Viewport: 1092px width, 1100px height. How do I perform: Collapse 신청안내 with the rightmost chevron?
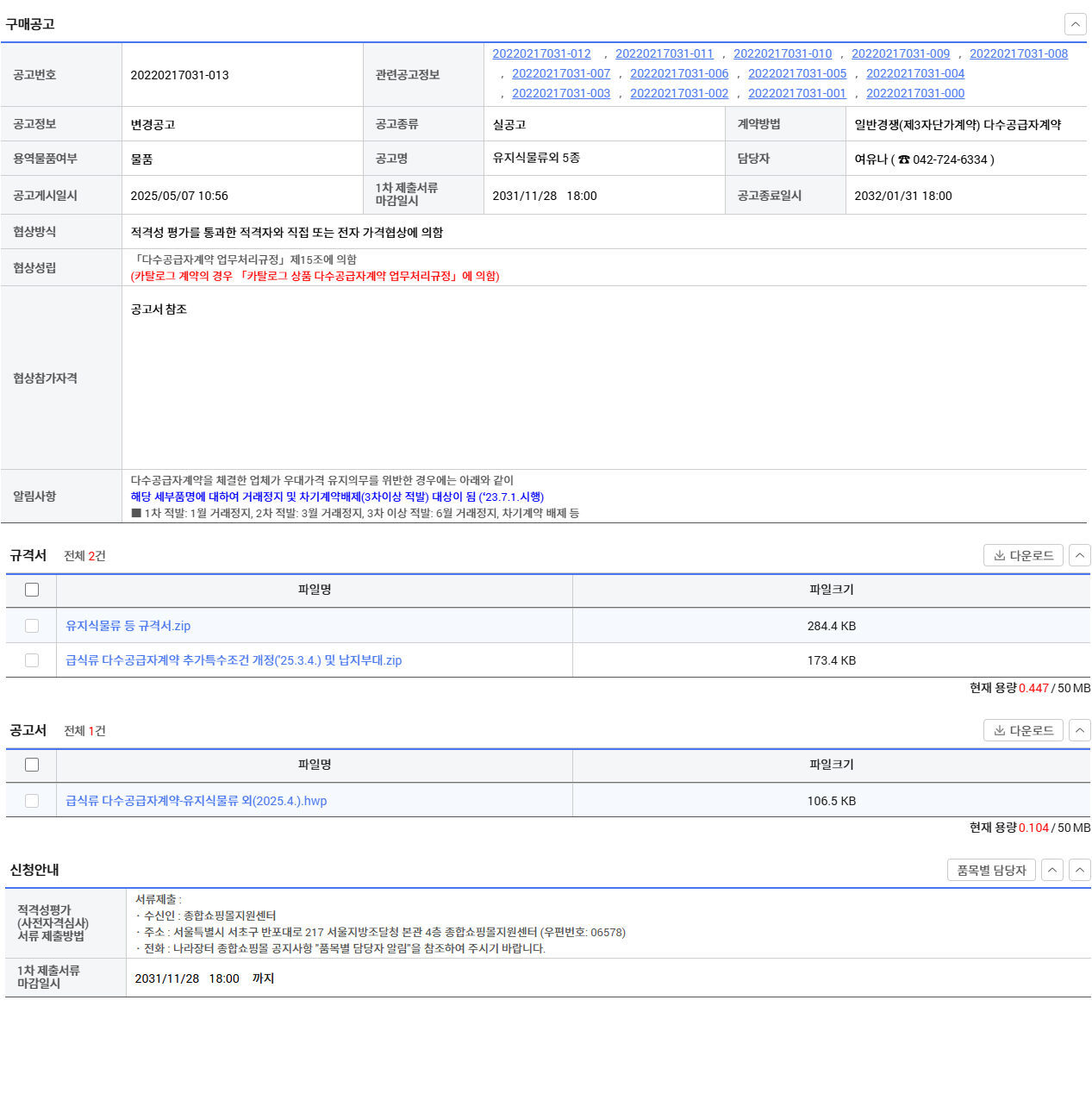pyautogui.click(x=1079, y=870)
